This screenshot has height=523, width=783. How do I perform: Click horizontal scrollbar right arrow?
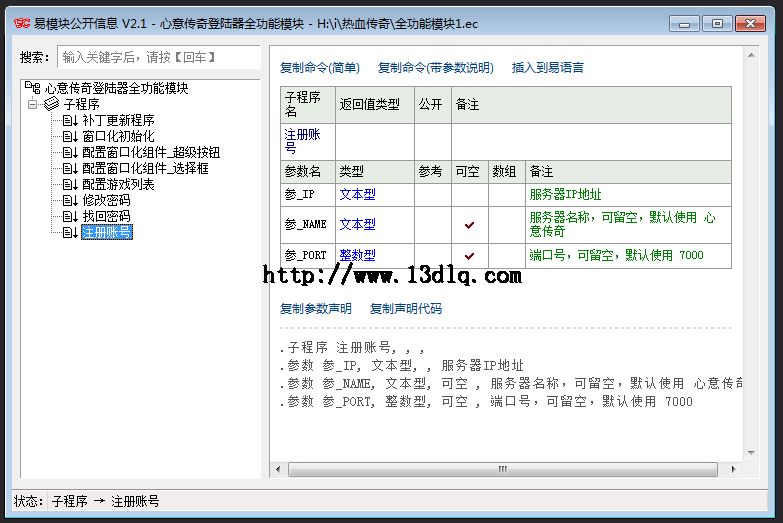point(733,469)
